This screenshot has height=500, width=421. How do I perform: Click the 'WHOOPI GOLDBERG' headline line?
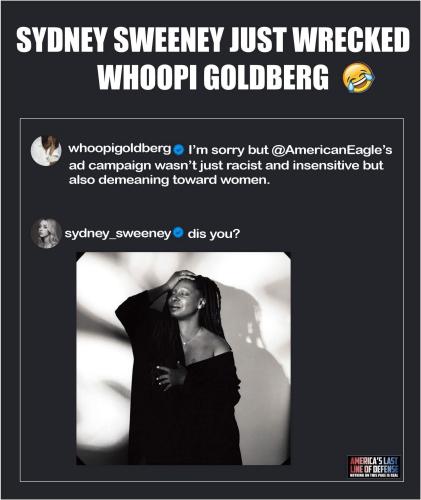[x=213, y=77]
